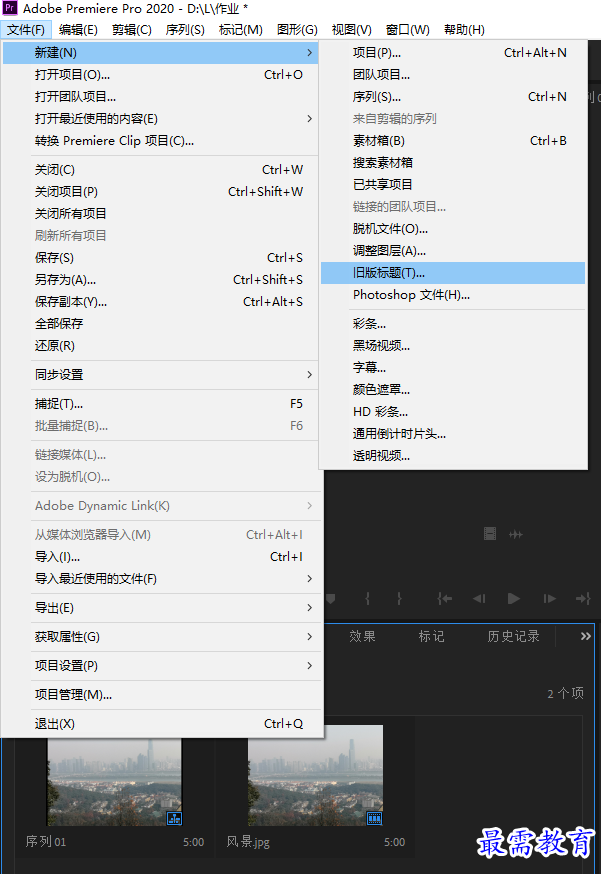Choose 搜索素材箱 in the submenu

pos(453,163)
